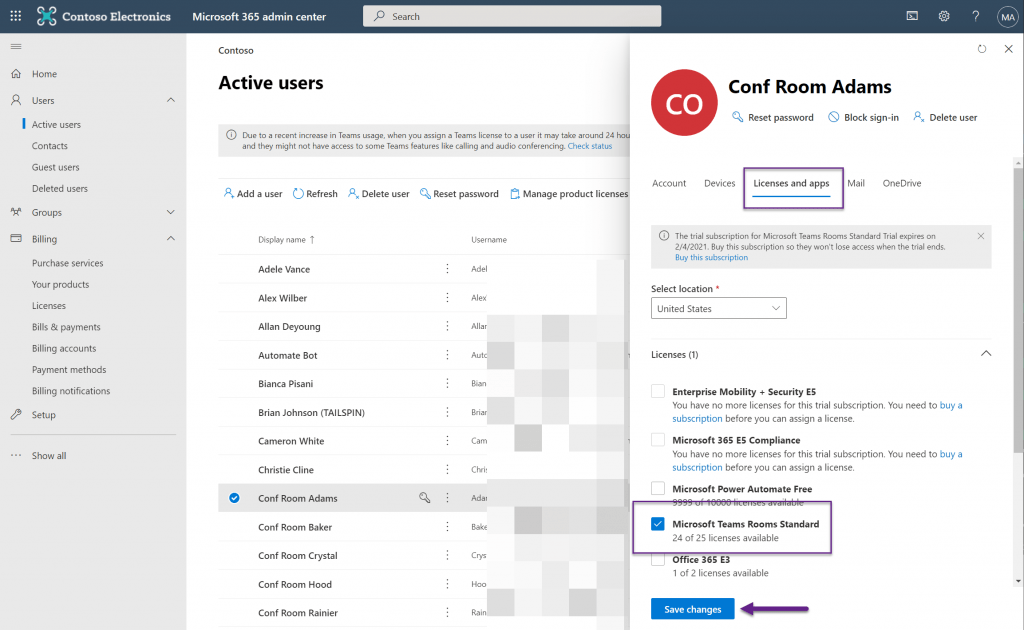Screen dimensions: 1024x630
Task: Select the Licenses and apps tab
Action: pos(791,183)
